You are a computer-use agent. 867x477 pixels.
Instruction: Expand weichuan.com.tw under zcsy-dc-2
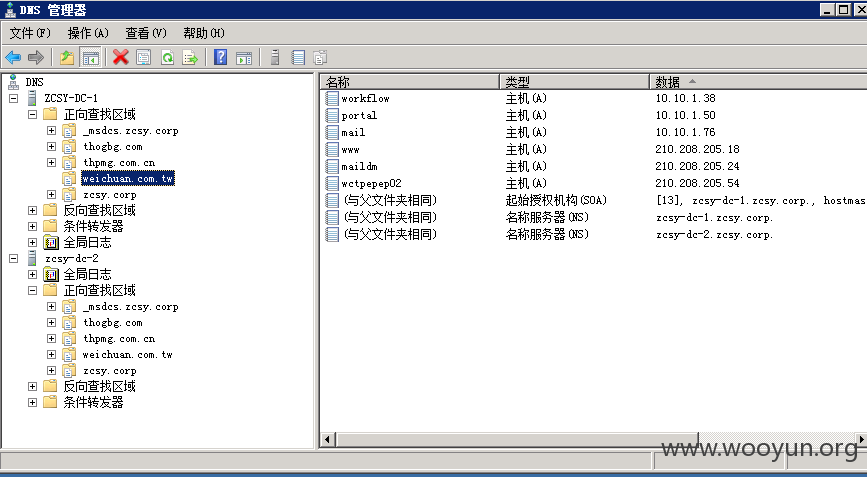(x=51, y=354)
